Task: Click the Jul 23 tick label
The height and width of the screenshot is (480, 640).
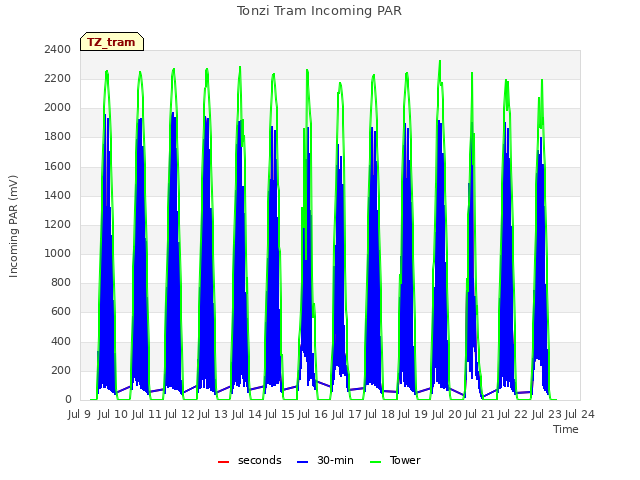Action: 546,415
